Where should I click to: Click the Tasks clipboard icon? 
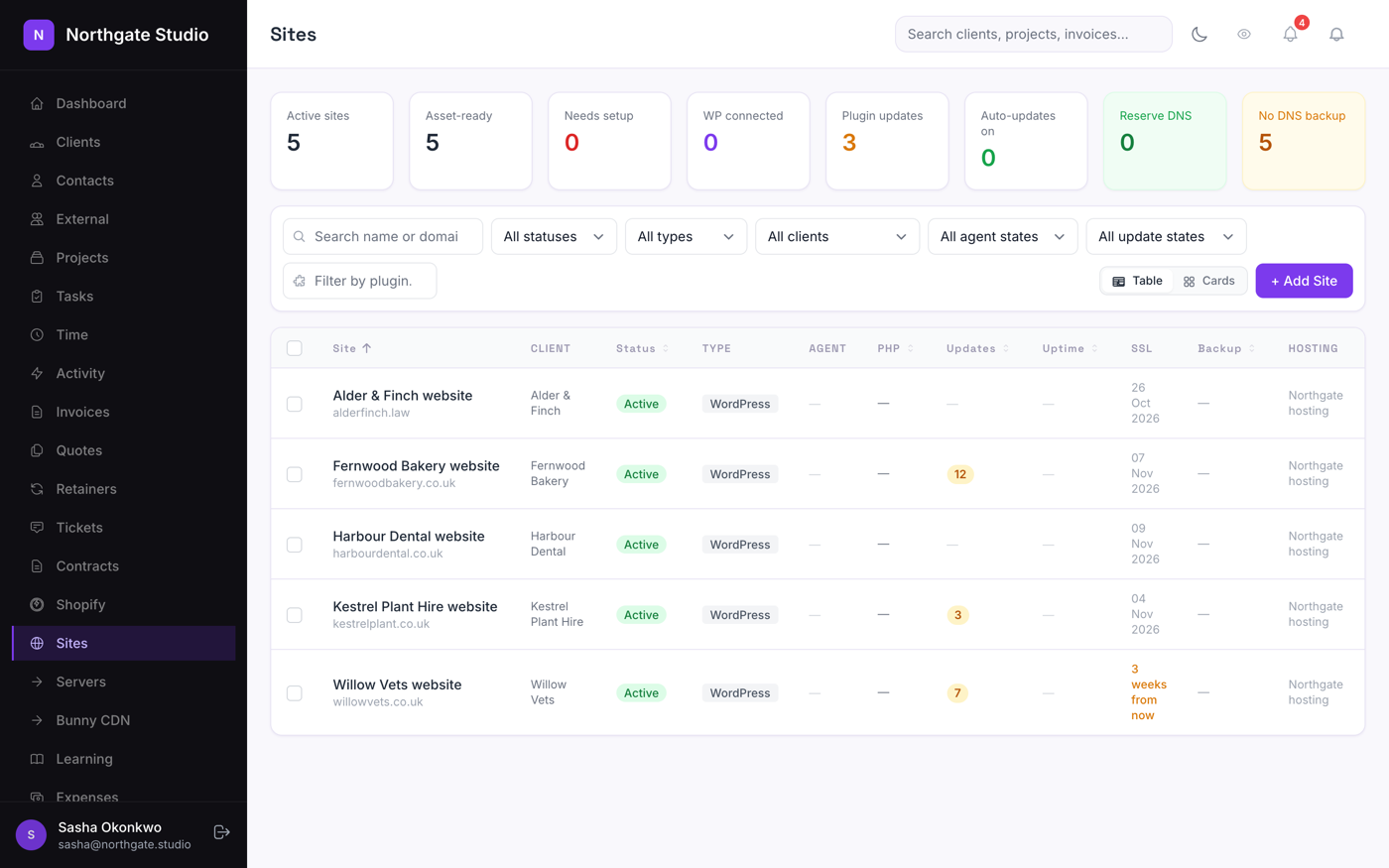tap(37, 297)
